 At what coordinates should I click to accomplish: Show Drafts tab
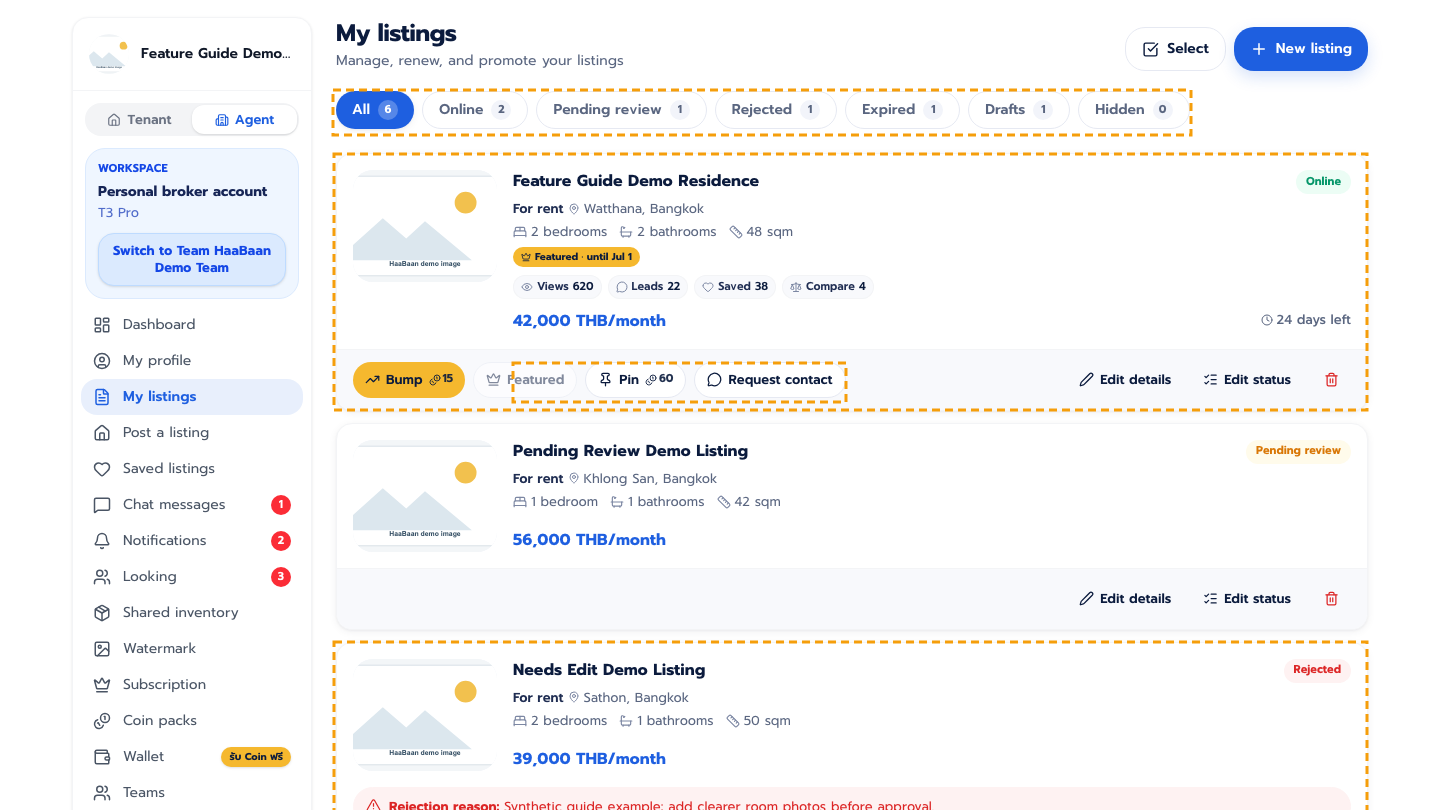click(x=1019, y=110)
